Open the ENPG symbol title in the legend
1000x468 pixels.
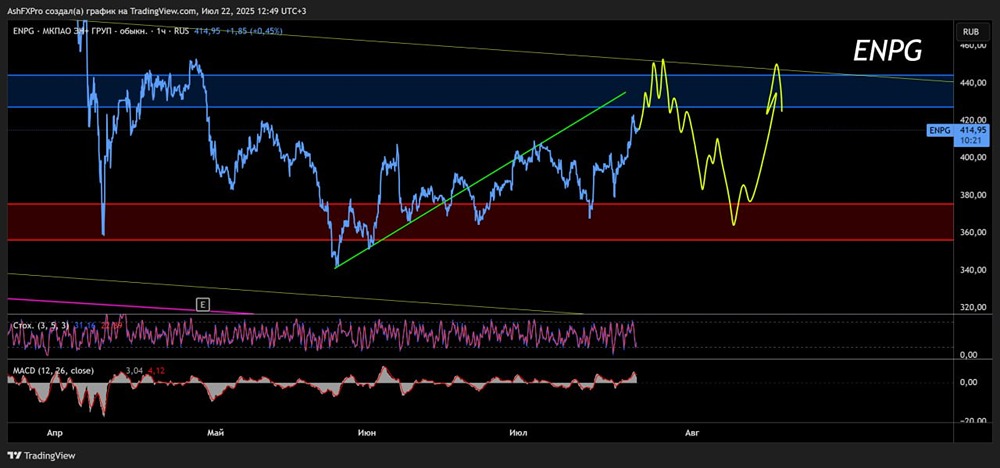pyautogui.click(x=25, y=31)
